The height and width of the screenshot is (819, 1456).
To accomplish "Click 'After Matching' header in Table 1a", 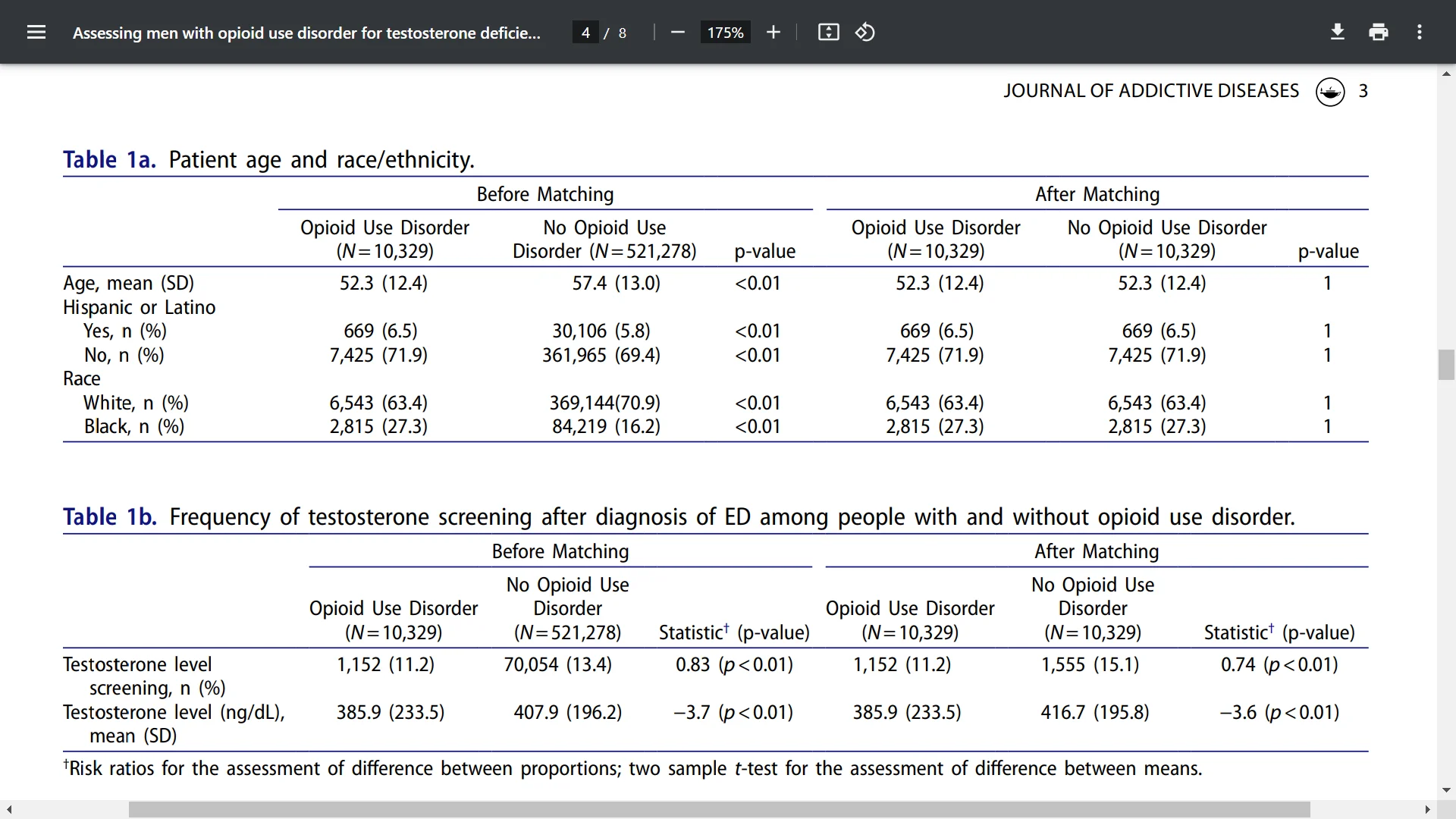I will coord(1097,194).
